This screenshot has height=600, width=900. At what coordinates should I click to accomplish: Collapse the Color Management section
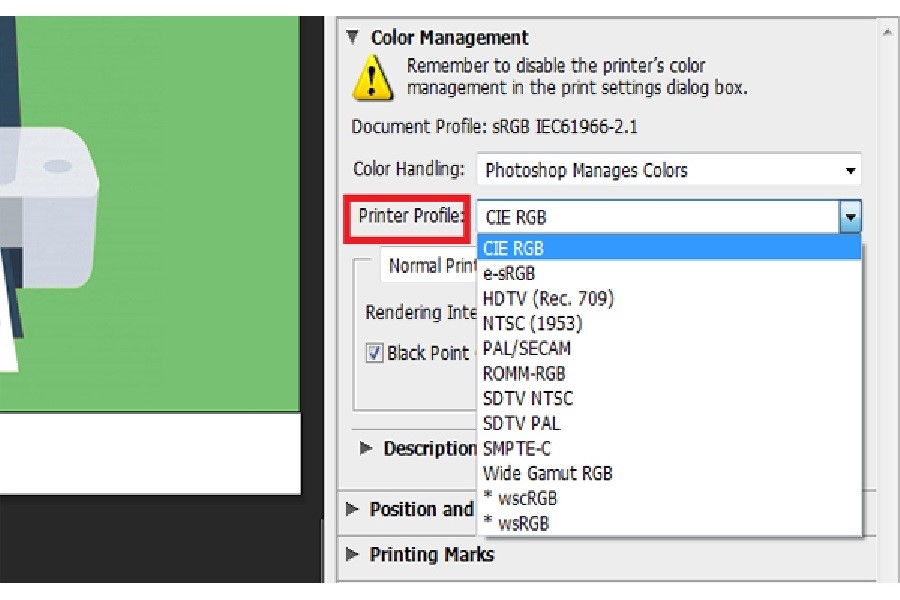coord(352,38)
